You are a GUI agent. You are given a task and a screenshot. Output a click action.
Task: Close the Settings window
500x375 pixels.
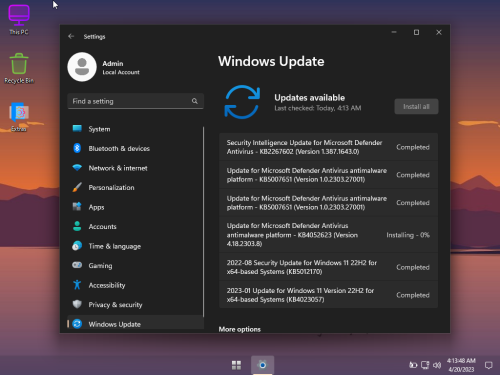tap(439, 32)
